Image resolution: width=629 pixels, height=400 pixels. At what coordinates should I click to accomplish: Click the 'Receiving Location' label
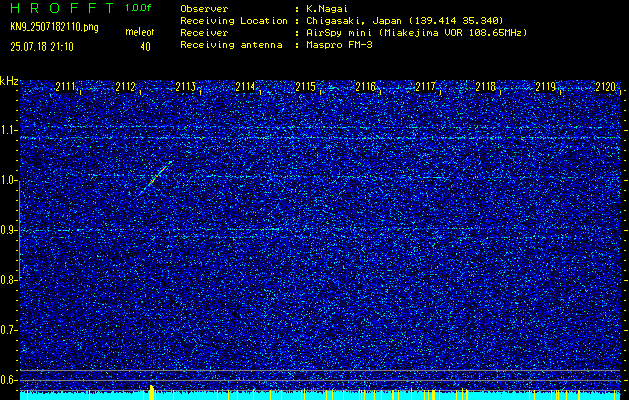tap(234, 21)
